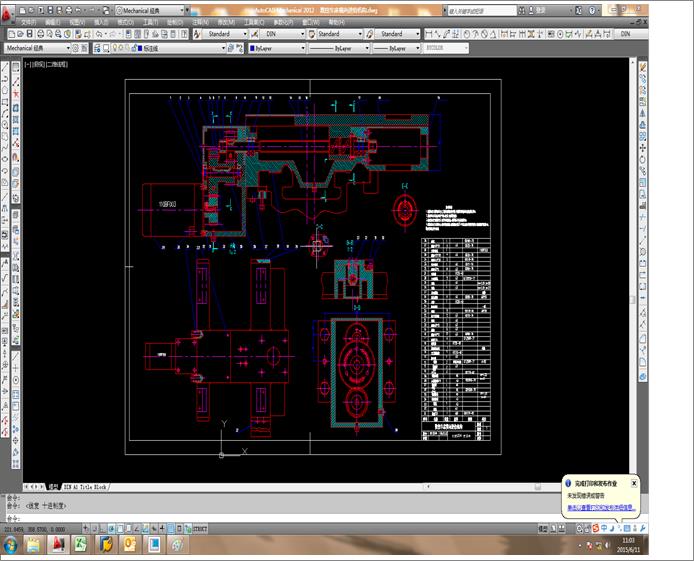694x561 pixels.
Task: Click the Undo arrow in standard toolbar
Action: tap(99, 34)
